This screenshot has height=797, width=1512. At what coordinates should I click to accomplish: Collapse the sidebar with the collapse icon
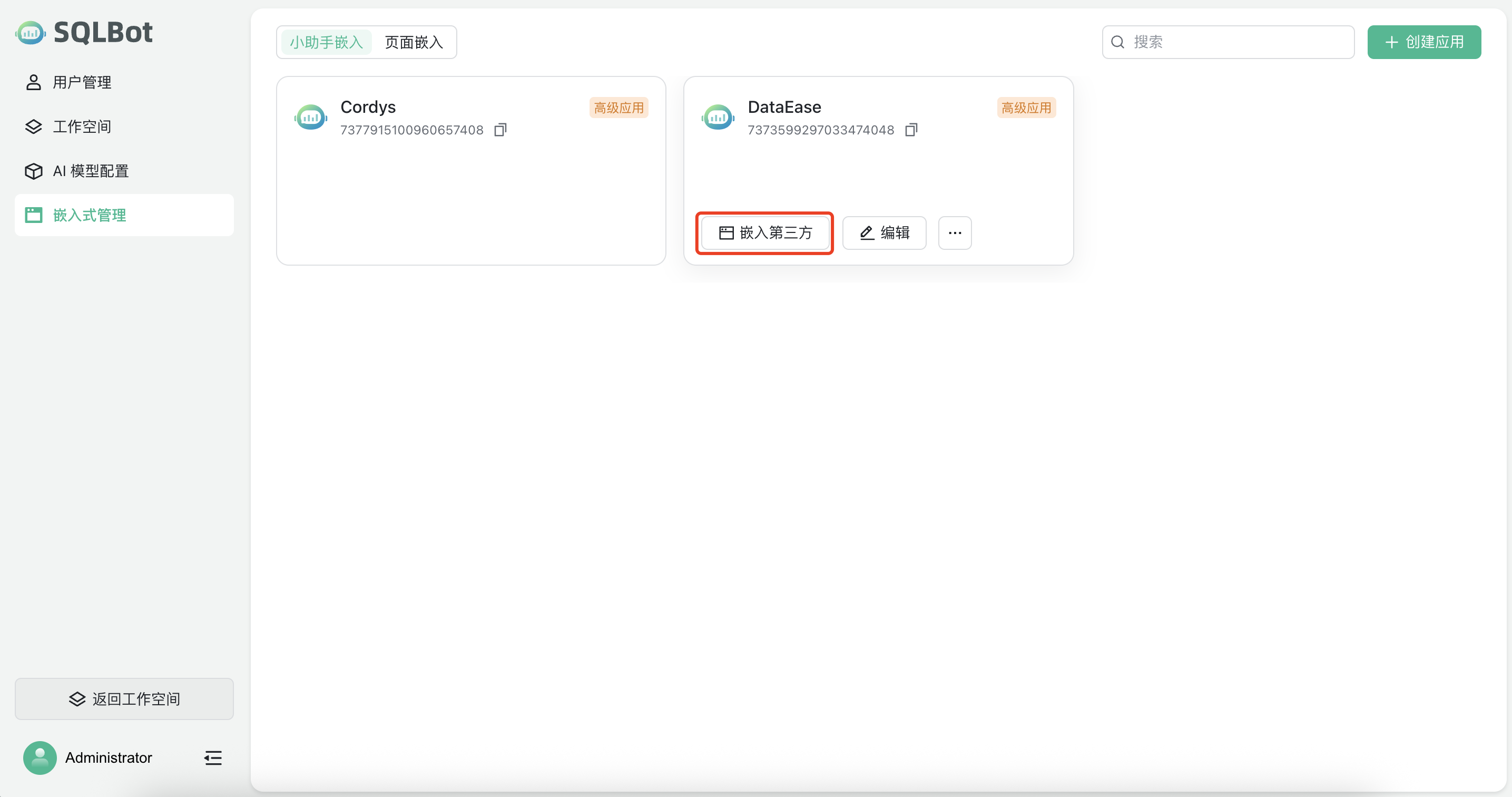pyautogui.click(x=212, y=757)
